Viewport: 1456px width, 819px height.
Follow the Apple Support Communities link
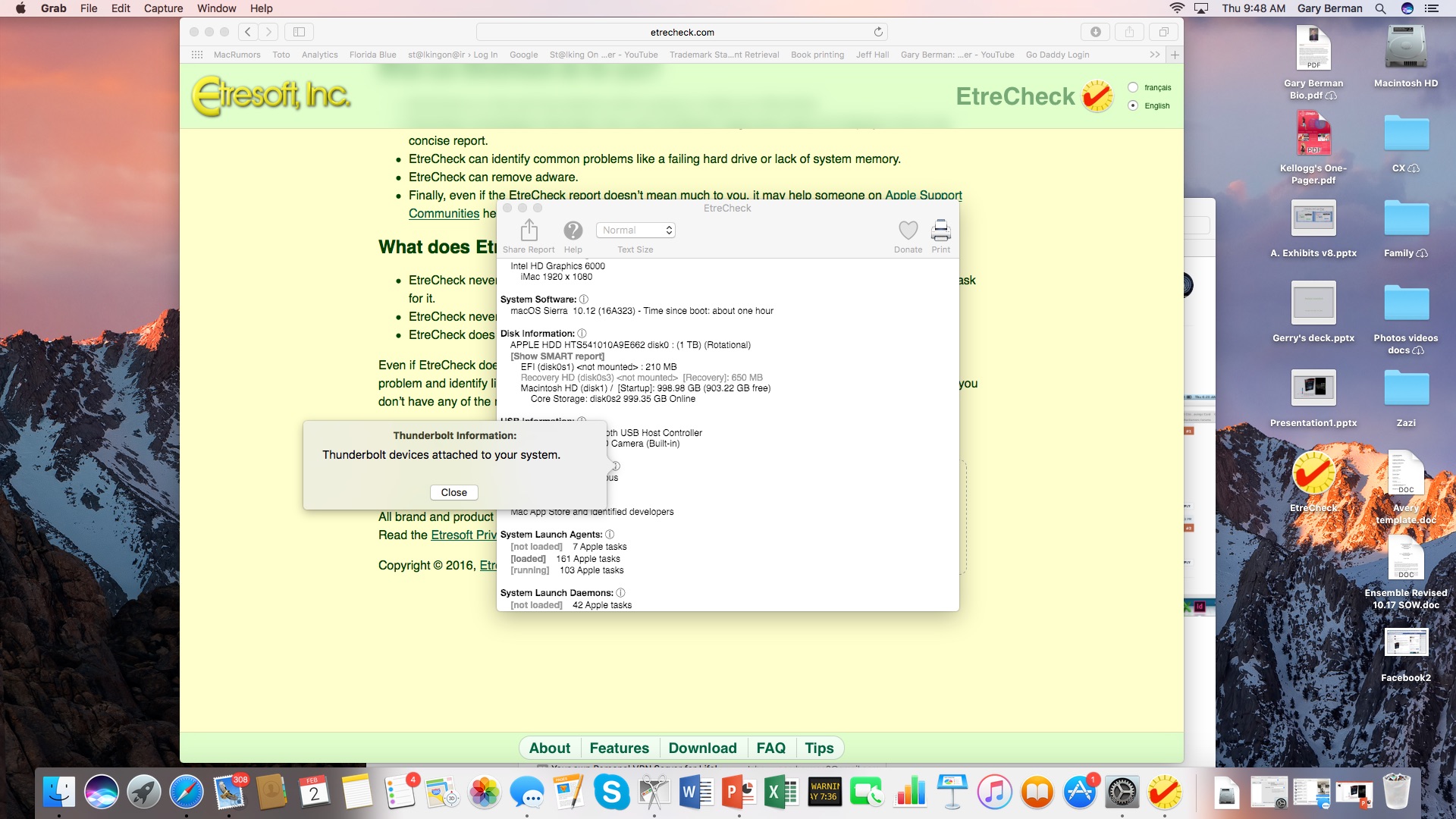coord(923,196)
